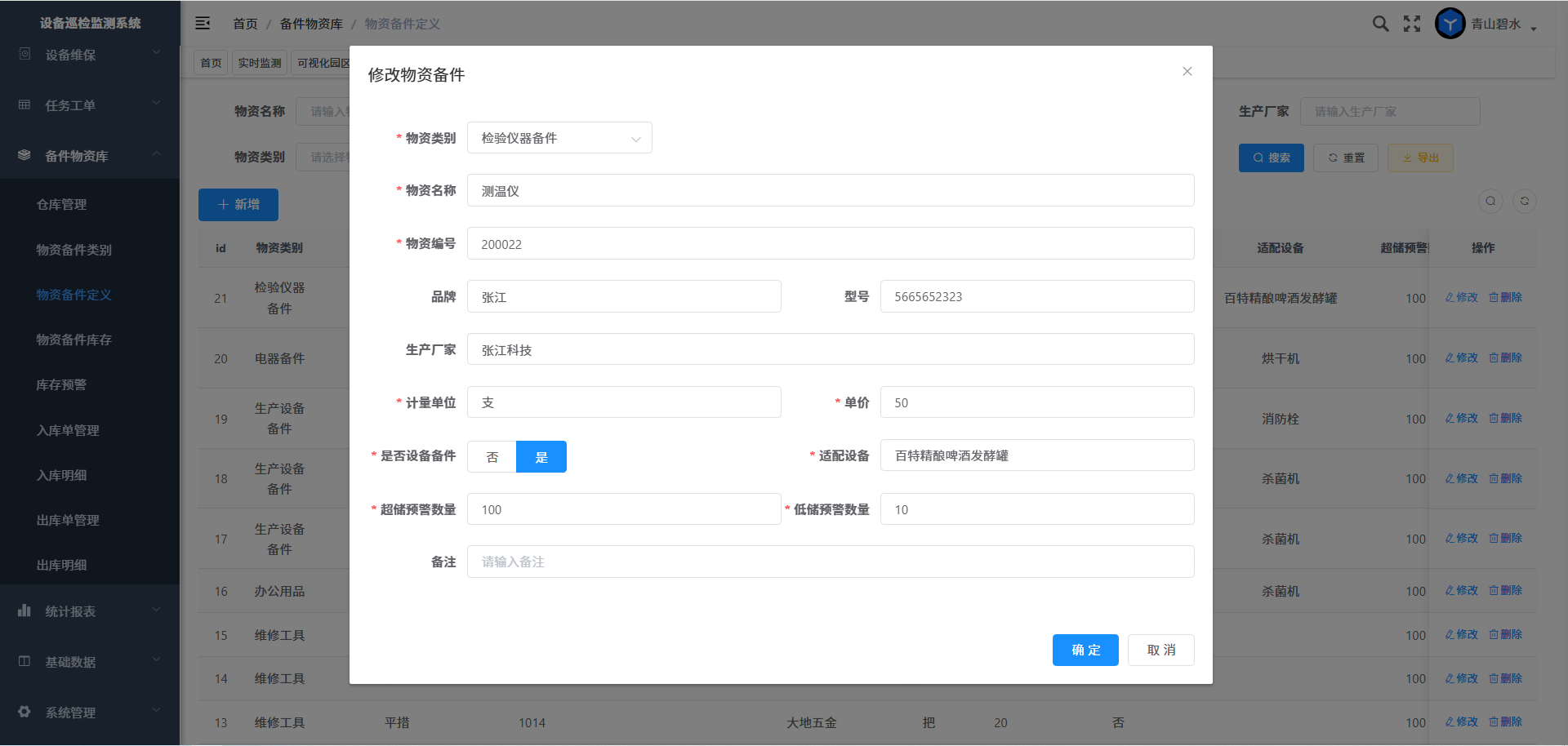Image resolution: width=1568 pixels, height=746 pixels.
Task: Toggle fullscreen mode icon in header
Action: point(1412,24)
